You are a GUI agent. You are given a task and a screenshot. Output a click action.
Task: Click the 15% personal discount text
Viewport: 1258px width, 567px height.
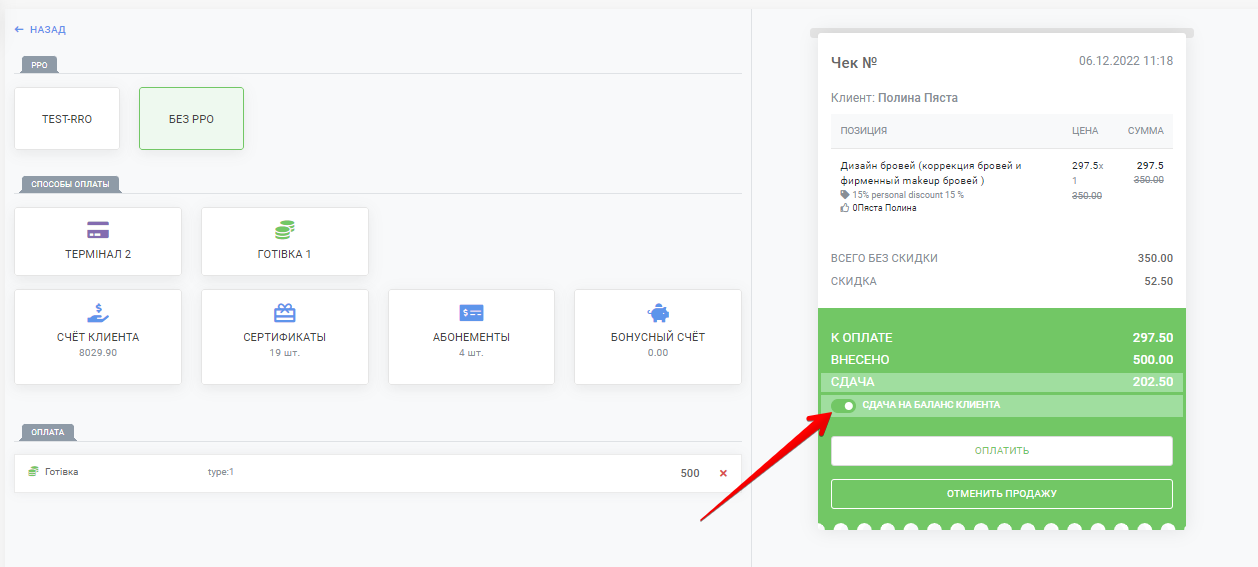pyautogui.click(x=908, y=195)
